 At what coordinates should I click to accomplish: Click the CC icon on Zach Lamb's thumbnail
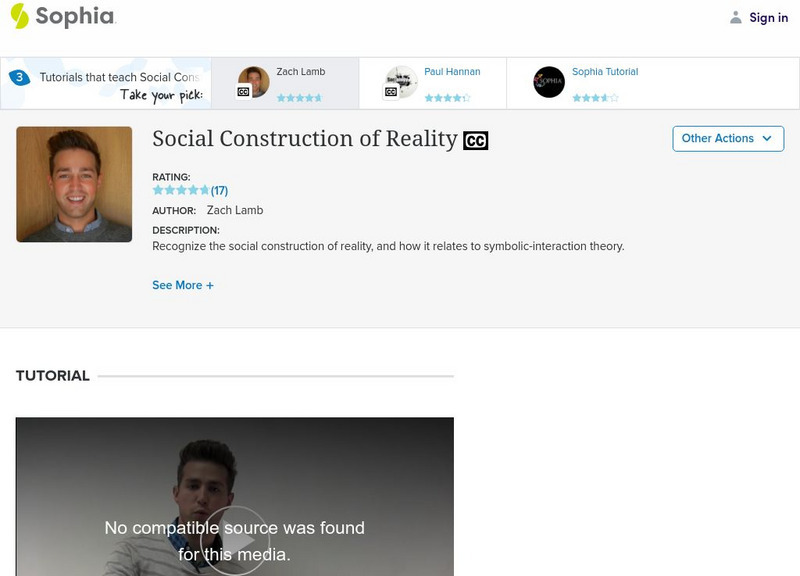(246, 91)
